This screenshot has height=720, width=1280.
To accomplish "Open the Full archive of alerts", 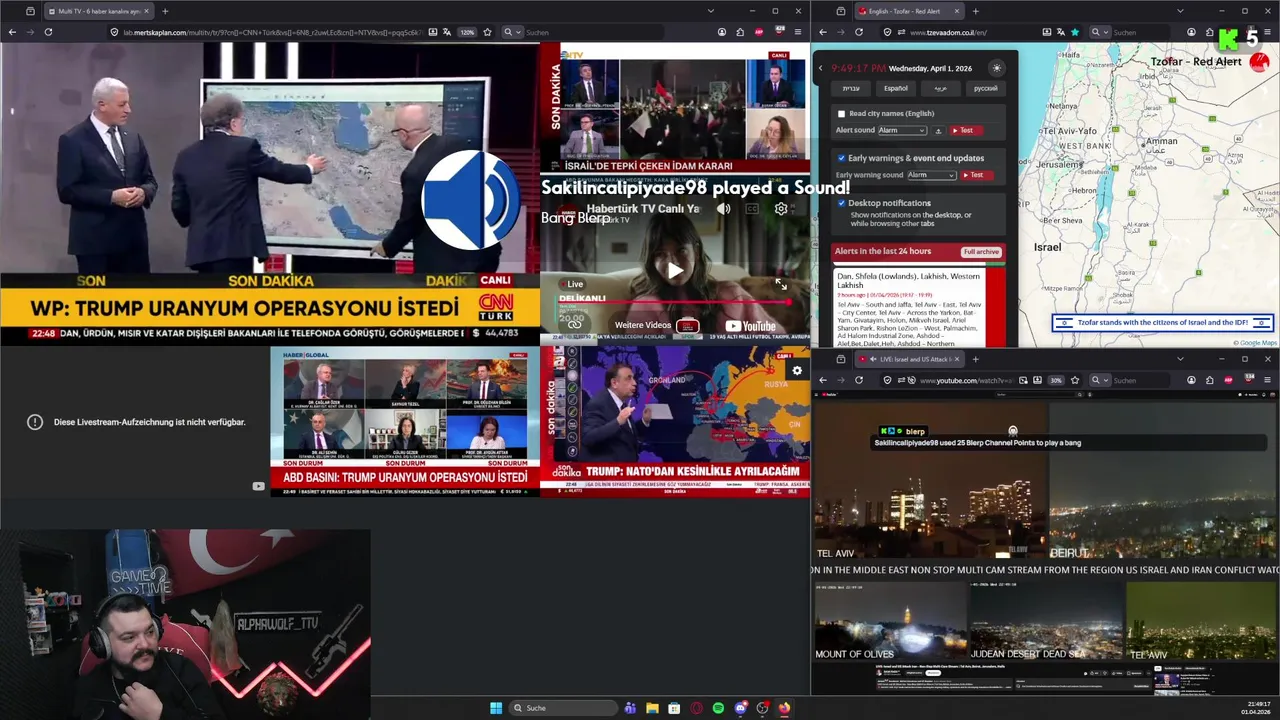I will [981, 252].
